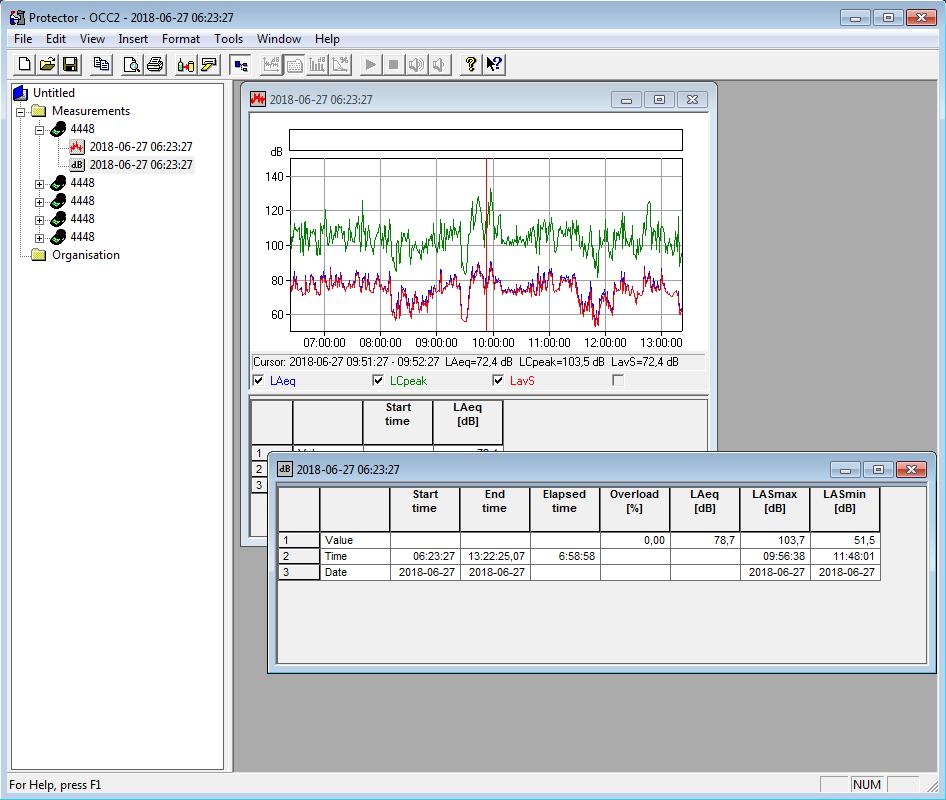The image size is (946, 800).
Task: Toggle the LavS checkbox under the chart
Action: point(498,380)
